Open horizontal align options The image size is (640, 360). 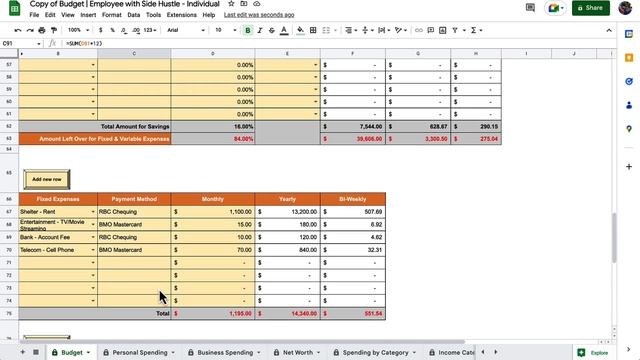click(x=351, y=30)
